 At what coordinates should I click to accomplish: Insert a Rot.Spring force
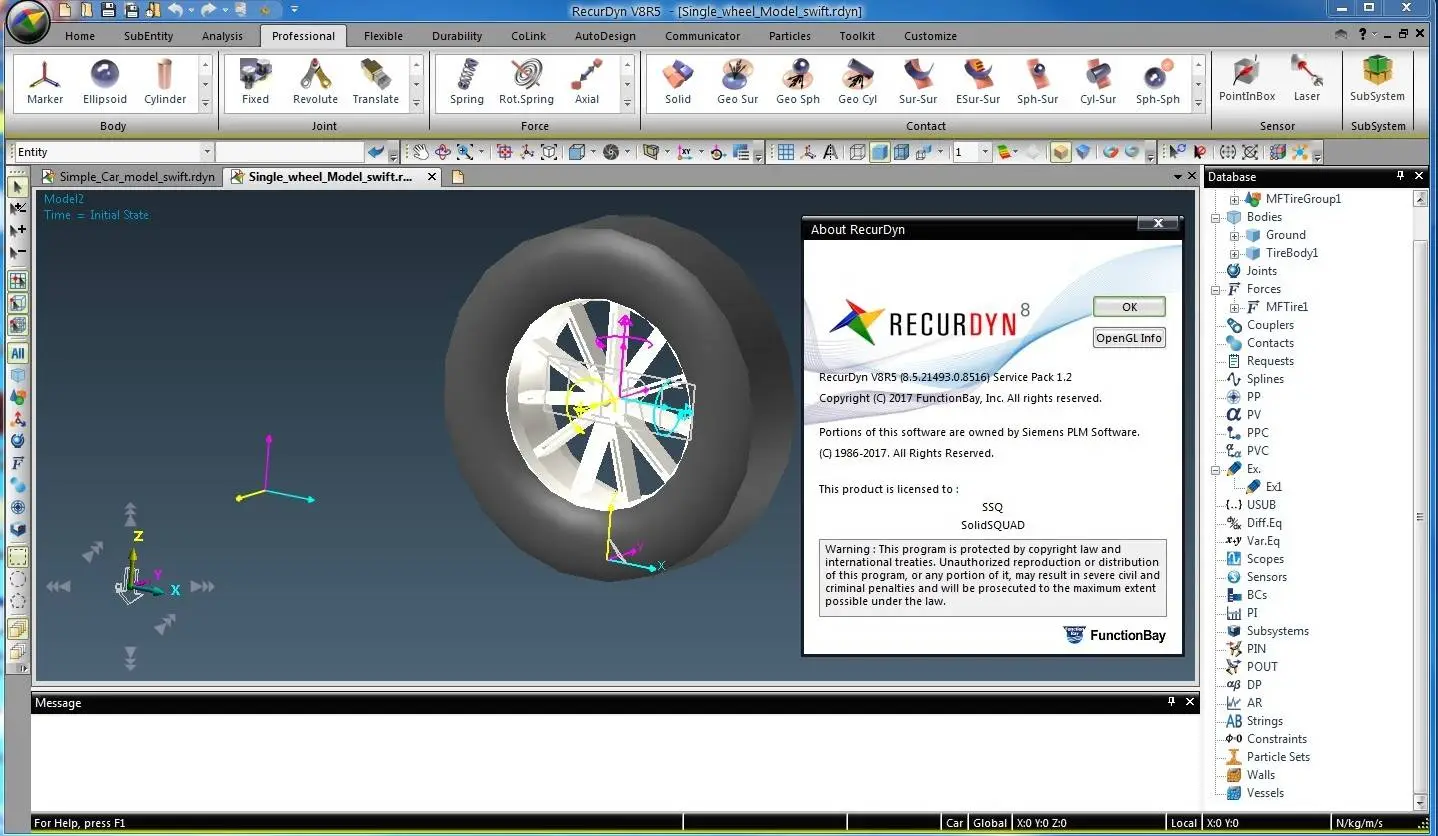(x=526, y=82)
